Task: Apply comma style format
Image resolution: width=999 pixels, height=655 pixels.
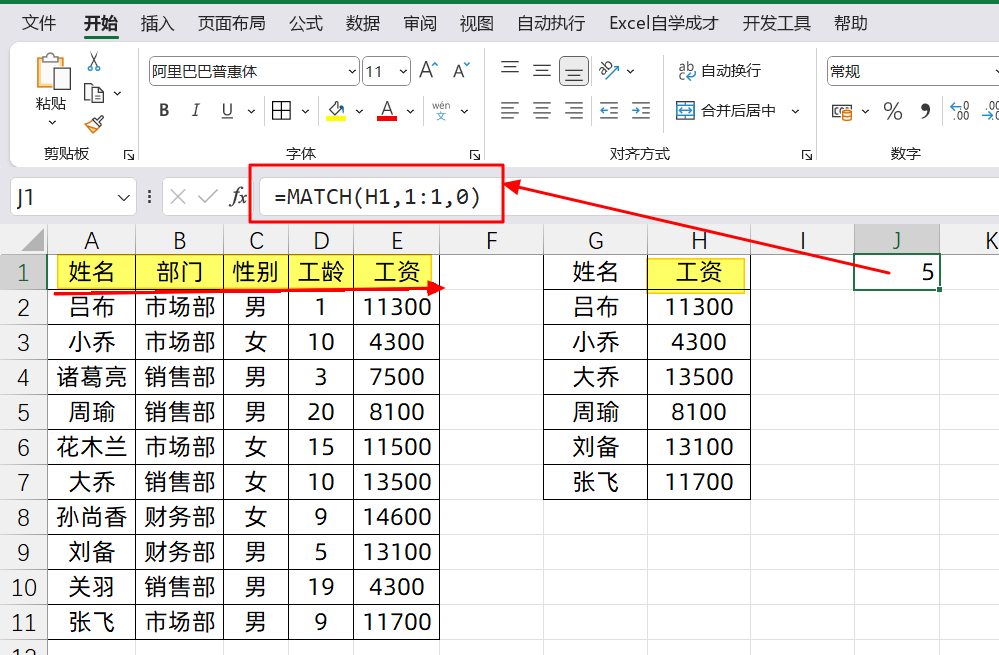Action: pyautogui.click(x=924, y=112)
